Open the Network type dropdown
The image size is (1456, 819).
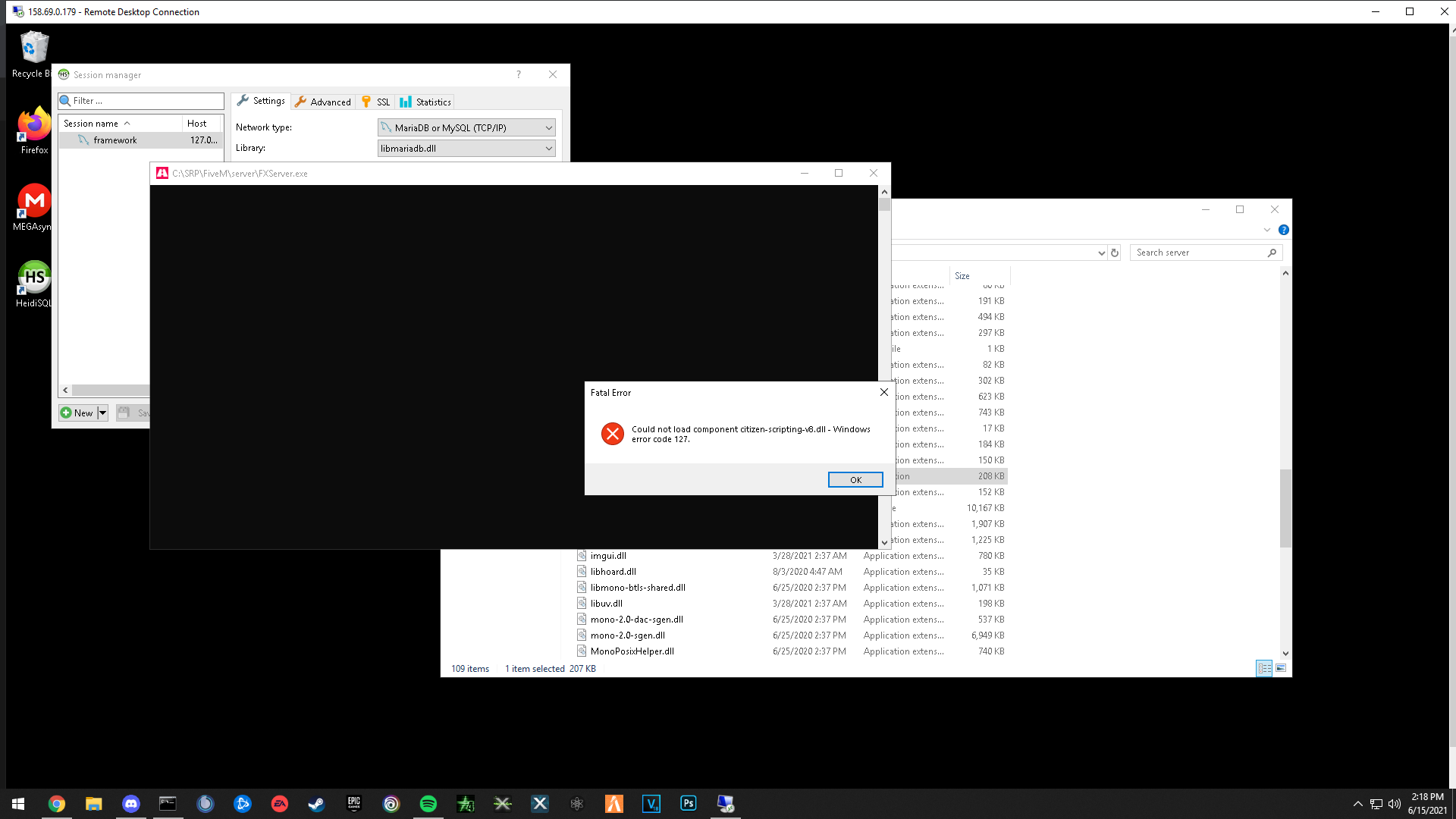tap(466, 127)
